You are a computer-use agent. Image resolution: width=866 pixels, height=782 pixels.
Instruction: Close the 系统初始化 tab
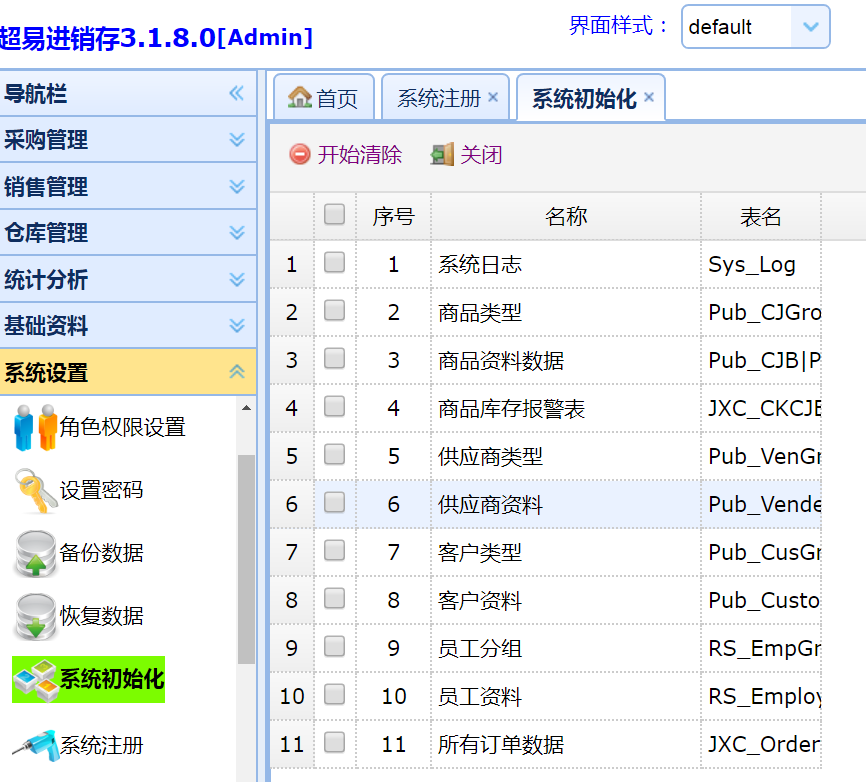tap(649, 97)
